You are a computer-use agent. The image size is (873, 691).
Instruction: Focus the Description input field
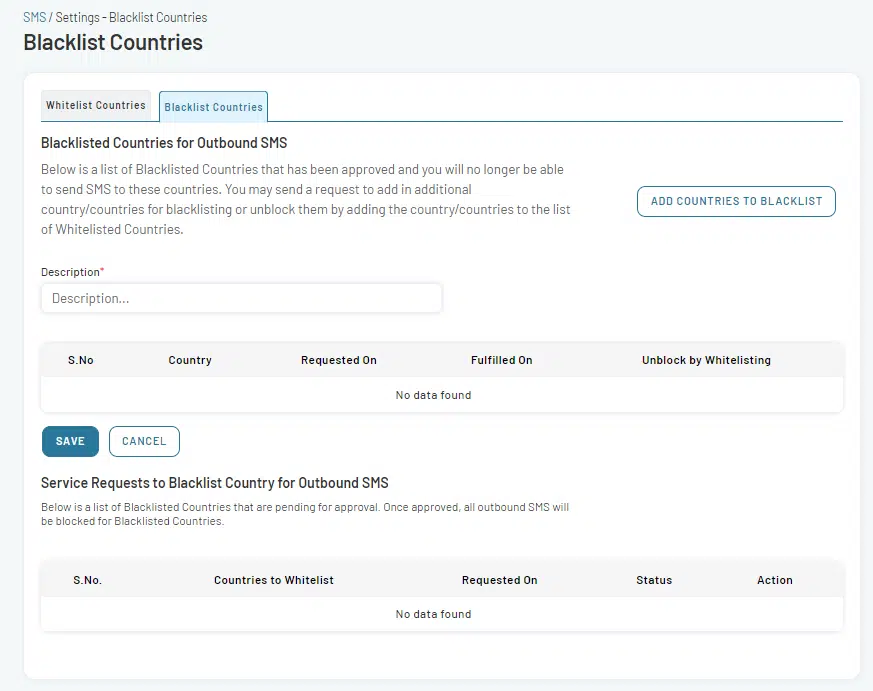pos(242,298)
